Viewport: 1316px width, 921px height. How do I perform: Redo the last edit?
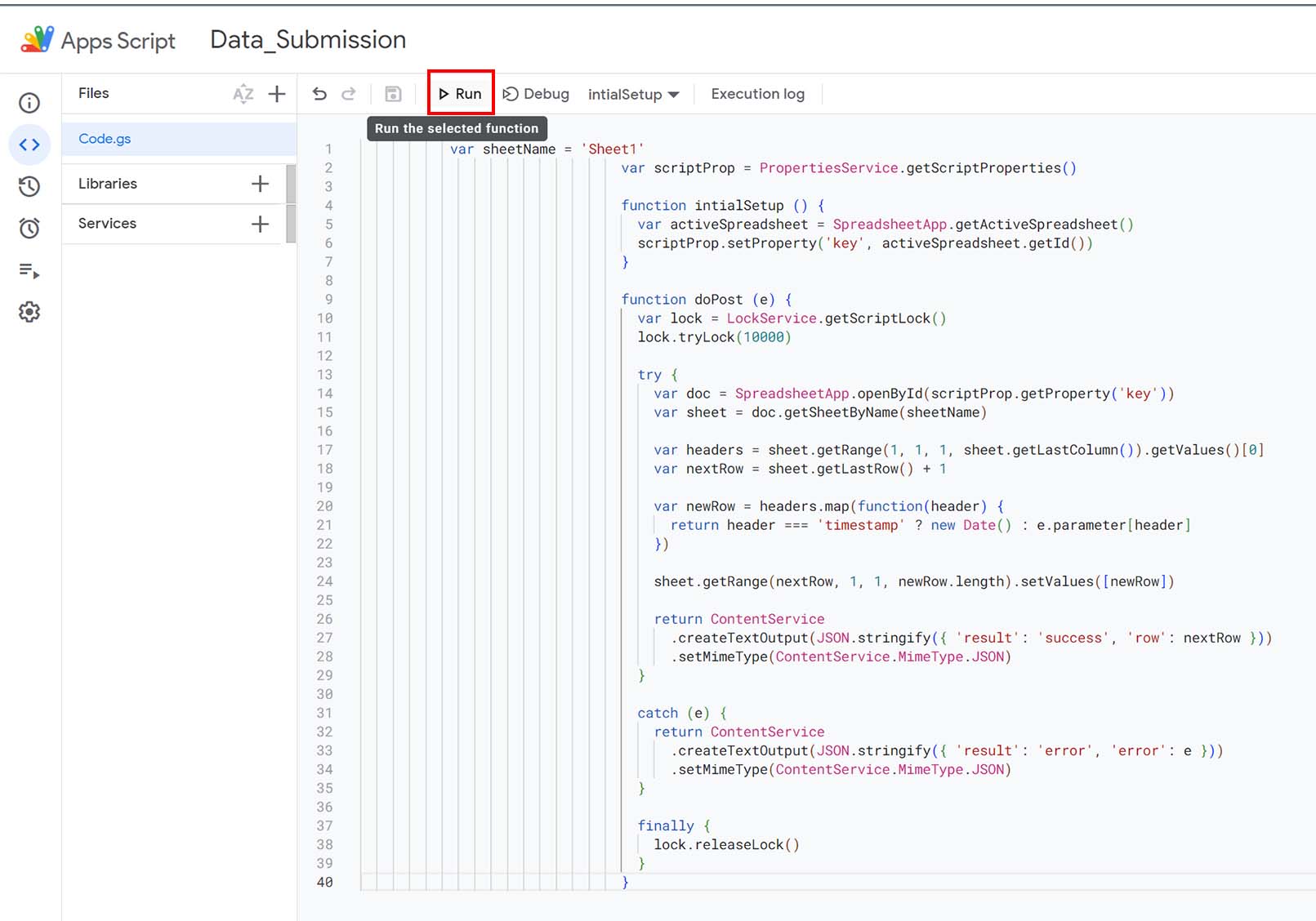point(348,94)
